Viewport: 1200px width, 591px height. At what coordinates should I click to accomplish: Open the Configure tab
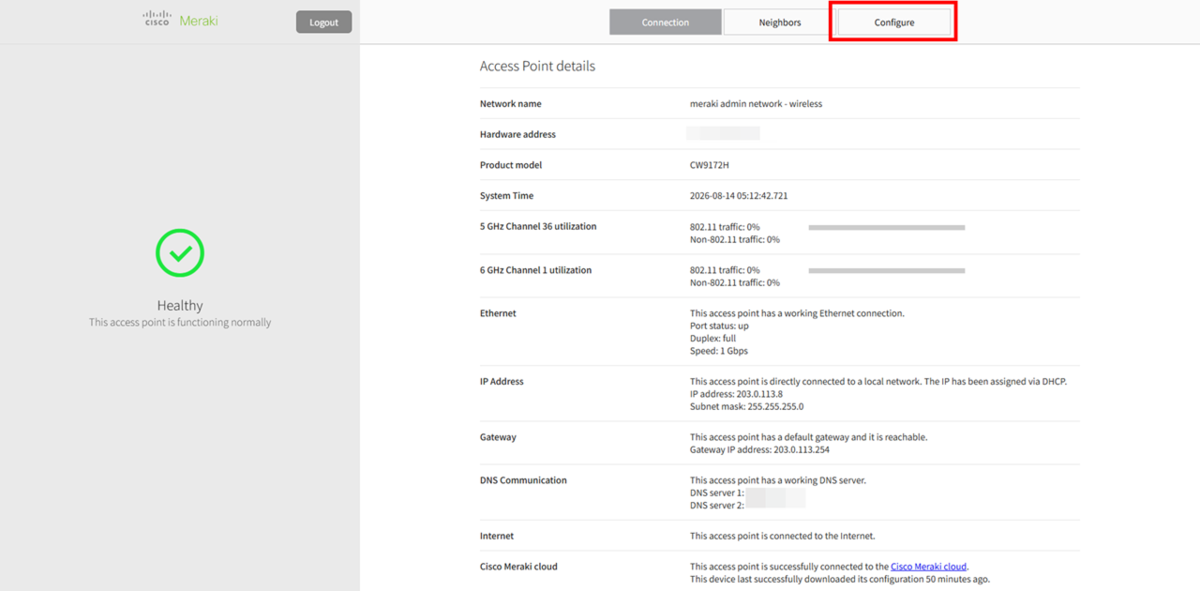[x=894, y=22]
